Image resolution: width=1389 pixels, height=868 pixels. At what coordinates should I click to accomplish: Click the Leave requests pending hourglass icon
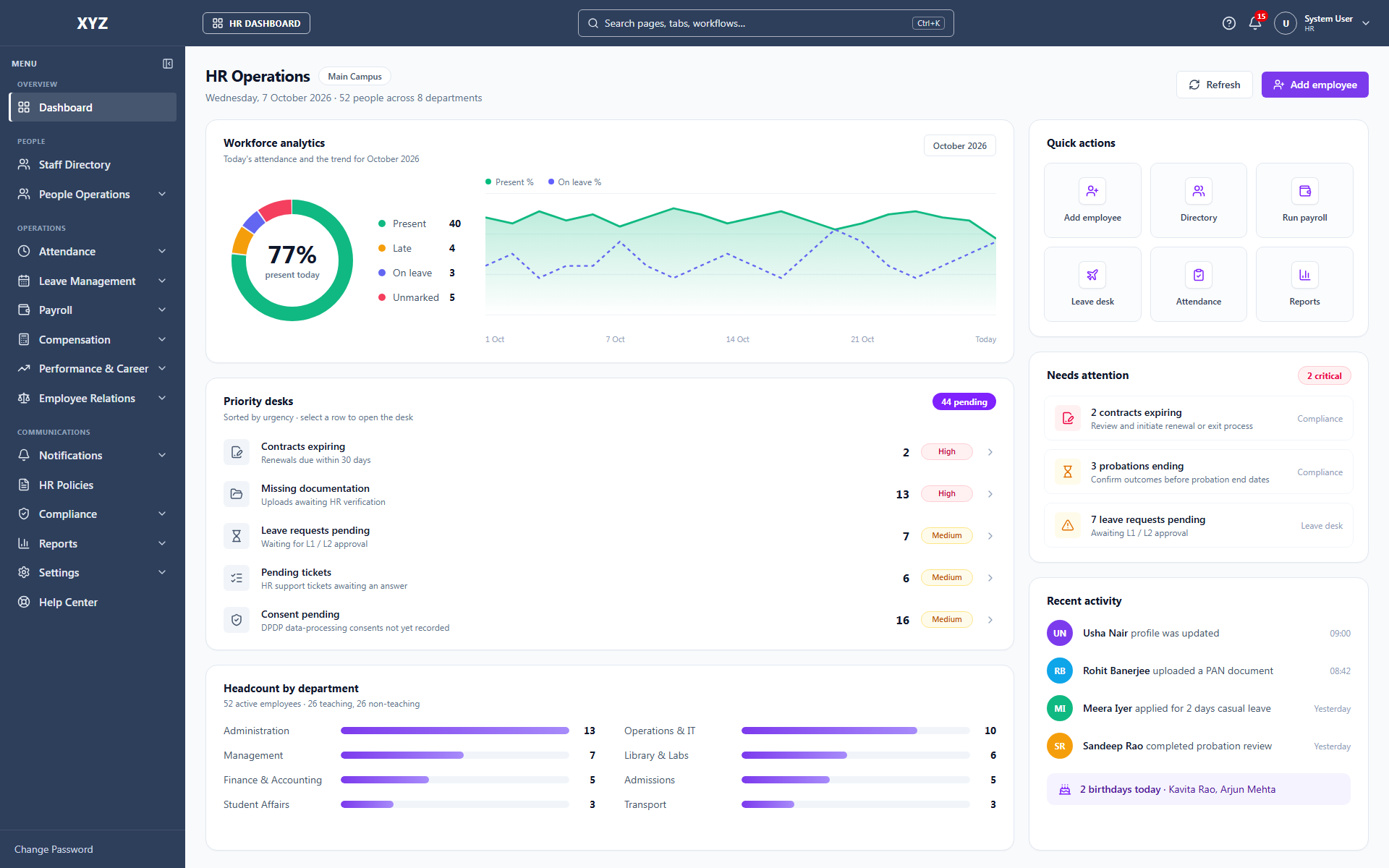(237, 536)
